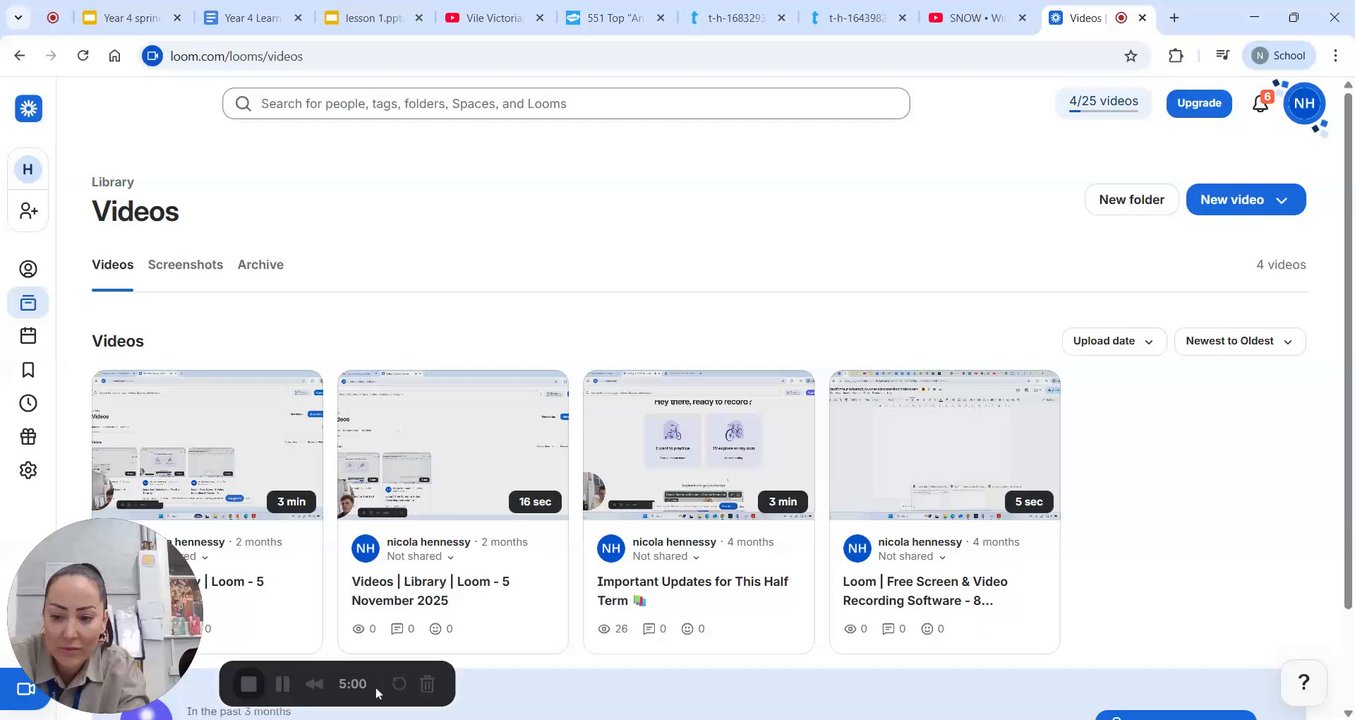Open a new browser tab
Viewport: 1355px width, 720px height.
tap(1174, 18)
